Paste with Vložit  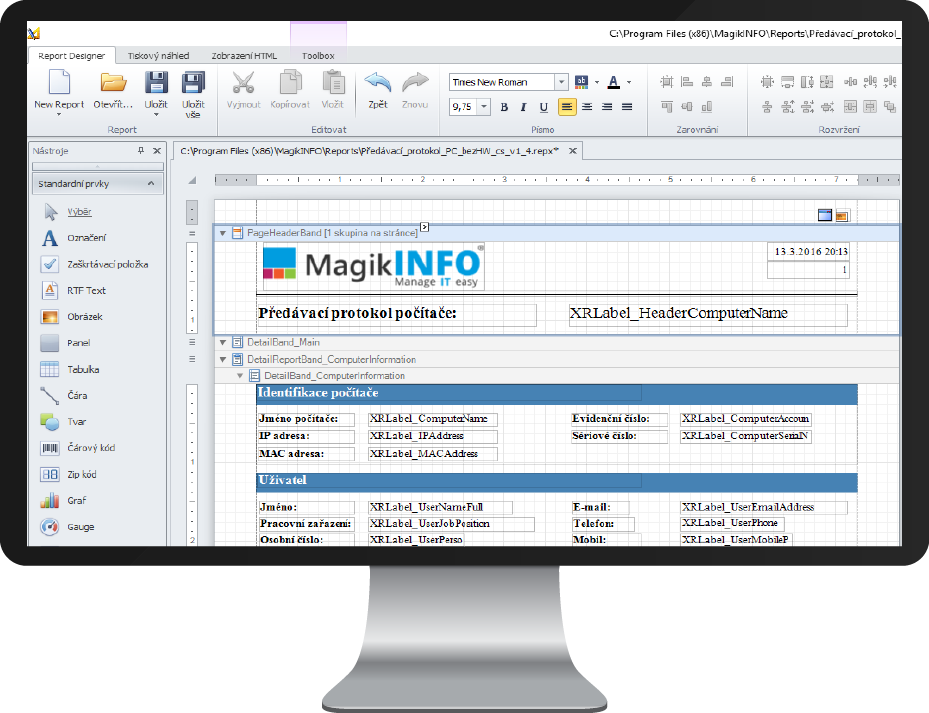click(x=332, y=89)
